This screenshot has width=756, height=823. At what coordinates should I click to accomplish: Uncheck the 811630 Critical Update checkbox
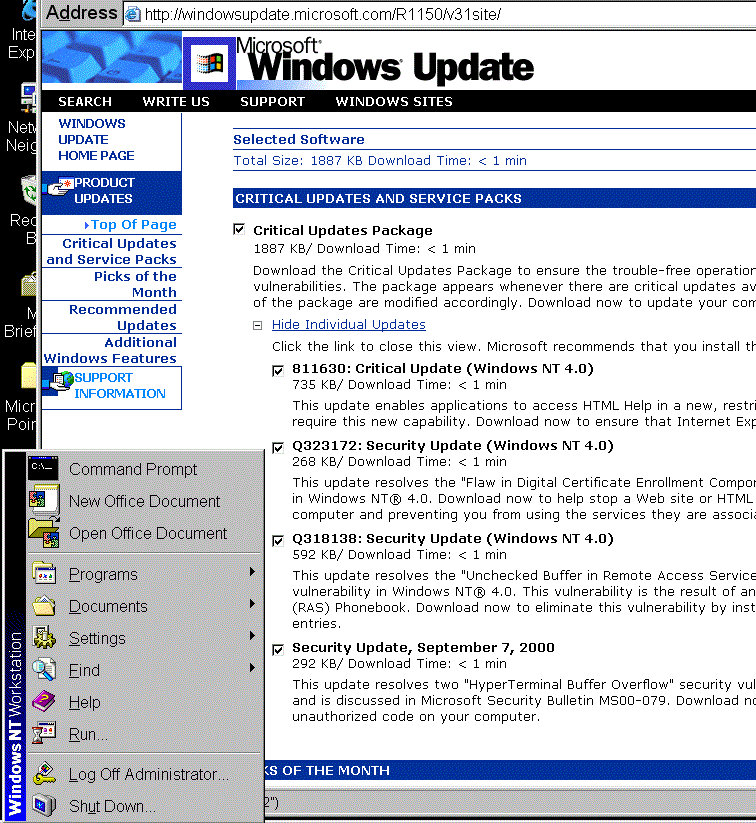coord(278,369)
